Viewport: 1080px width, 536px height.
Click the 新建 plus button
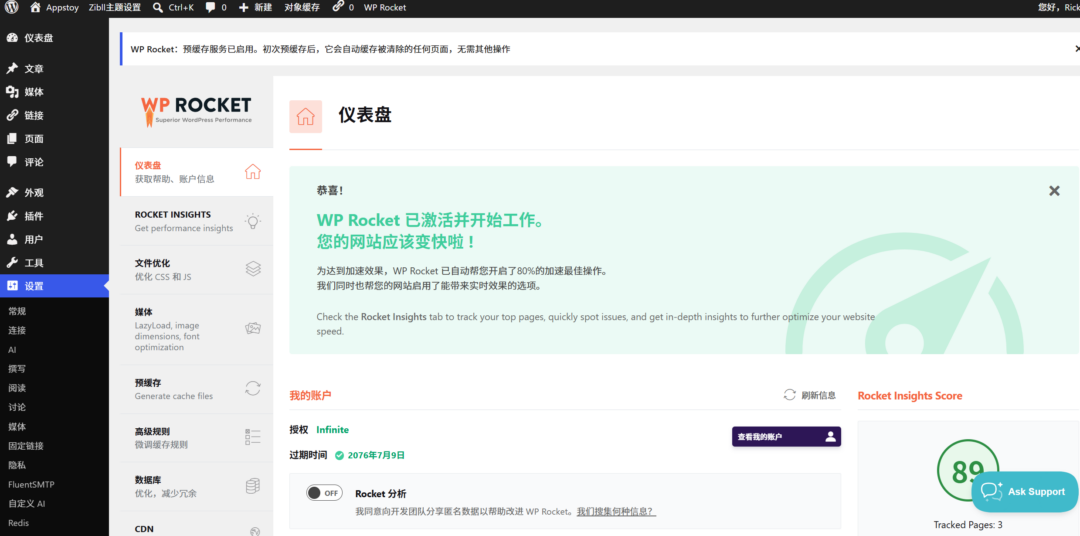pos(255,8)
